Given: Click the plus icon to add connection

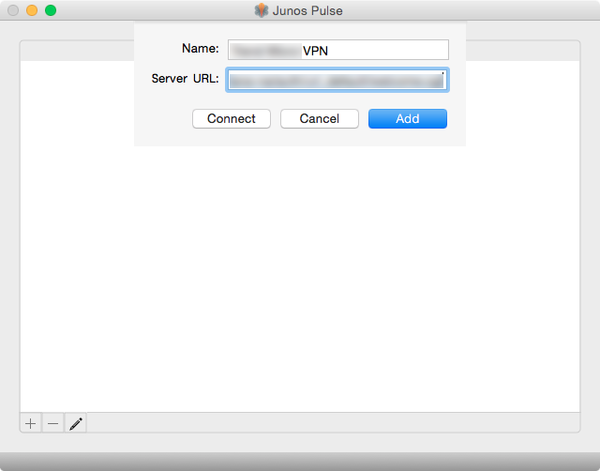Looking at the screenshot, I should (x=31, y=423).
